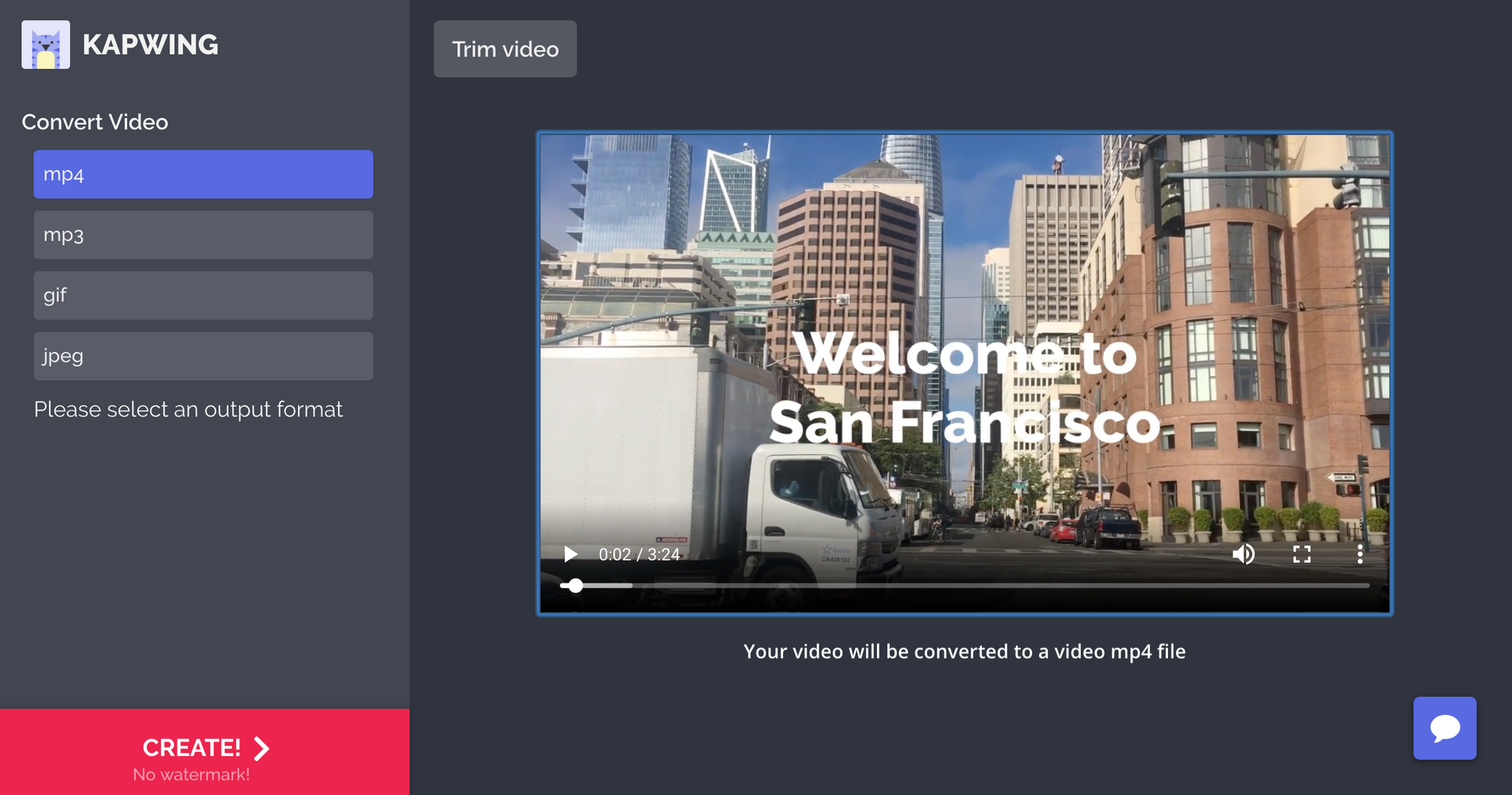Mute the video using the speaker icon

click(1244, 555)
